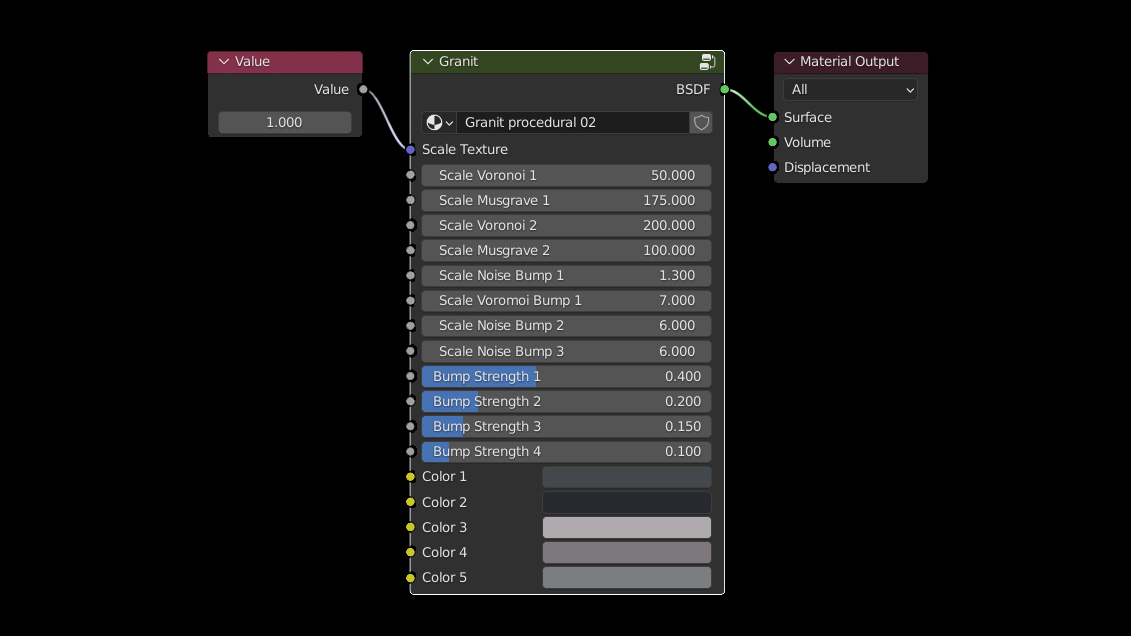Click the node group edit icon on Granit header
Screen dimensions: 1131x636
click(707, 62)
